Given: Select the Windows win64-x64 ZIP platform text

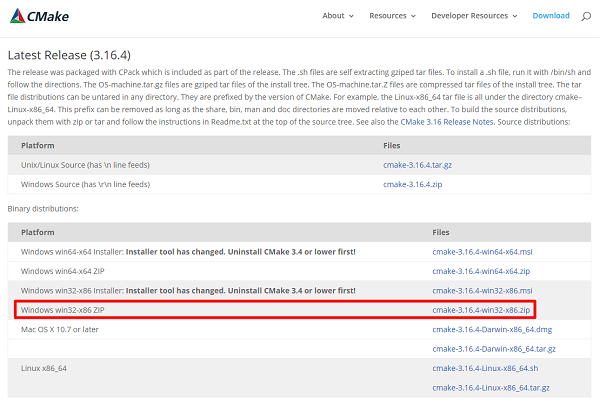Looking at the screenshot, I should [x=63, y=271].
